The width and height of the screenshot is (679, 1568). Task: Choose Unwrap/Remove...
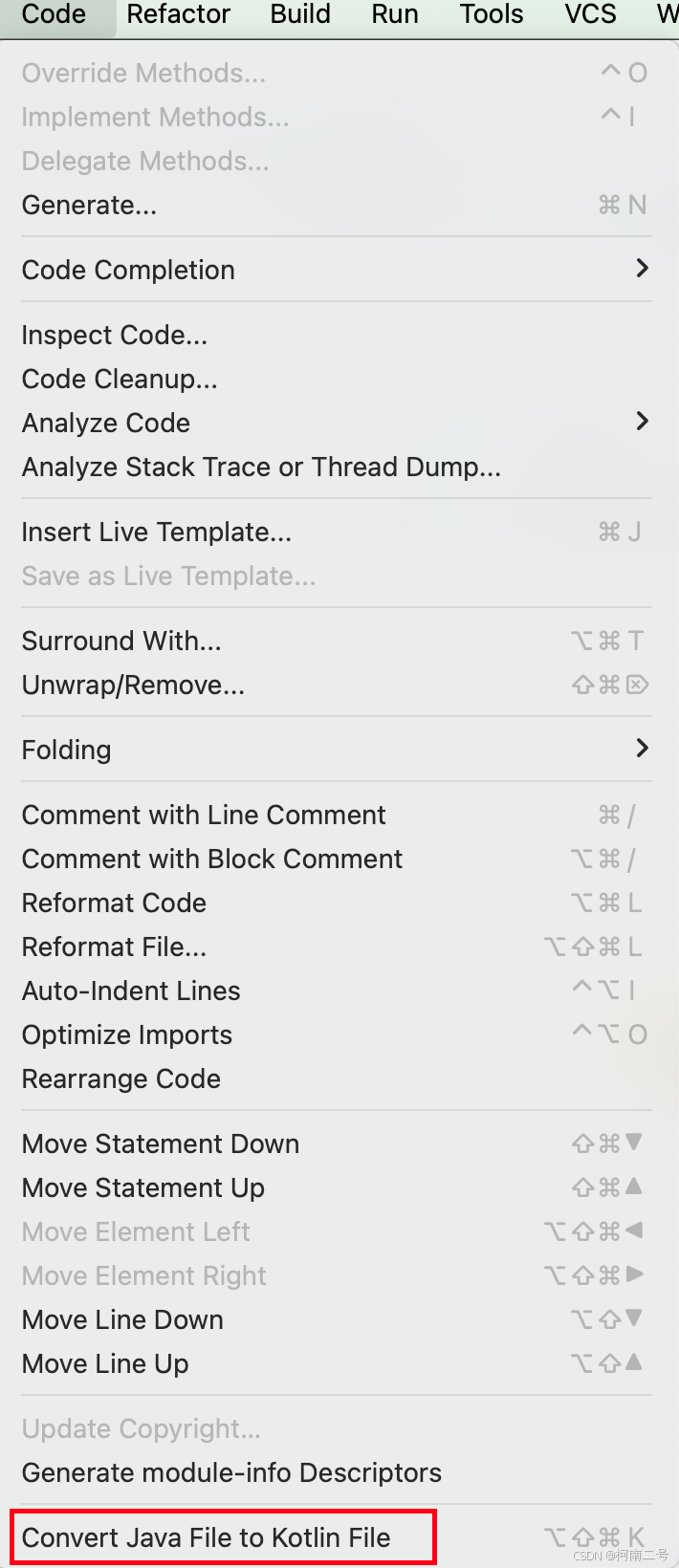[132, 685]
